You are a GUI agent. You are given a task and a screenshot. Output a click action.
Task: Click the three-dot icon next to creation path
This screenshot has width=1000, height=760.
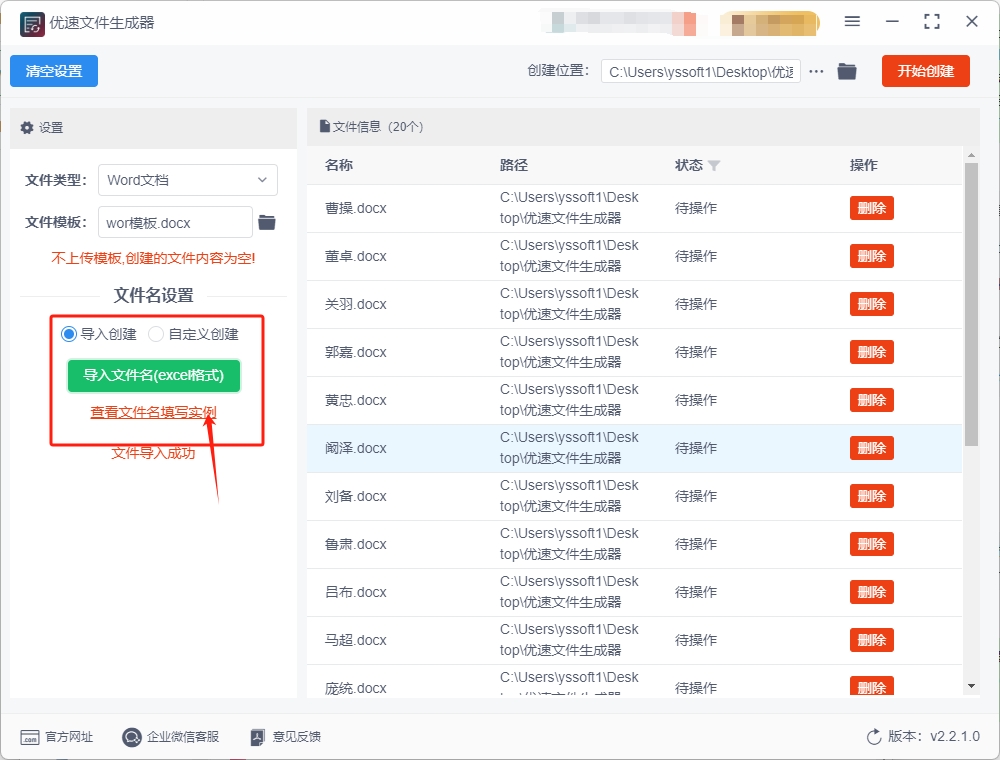tap(817, 71)
